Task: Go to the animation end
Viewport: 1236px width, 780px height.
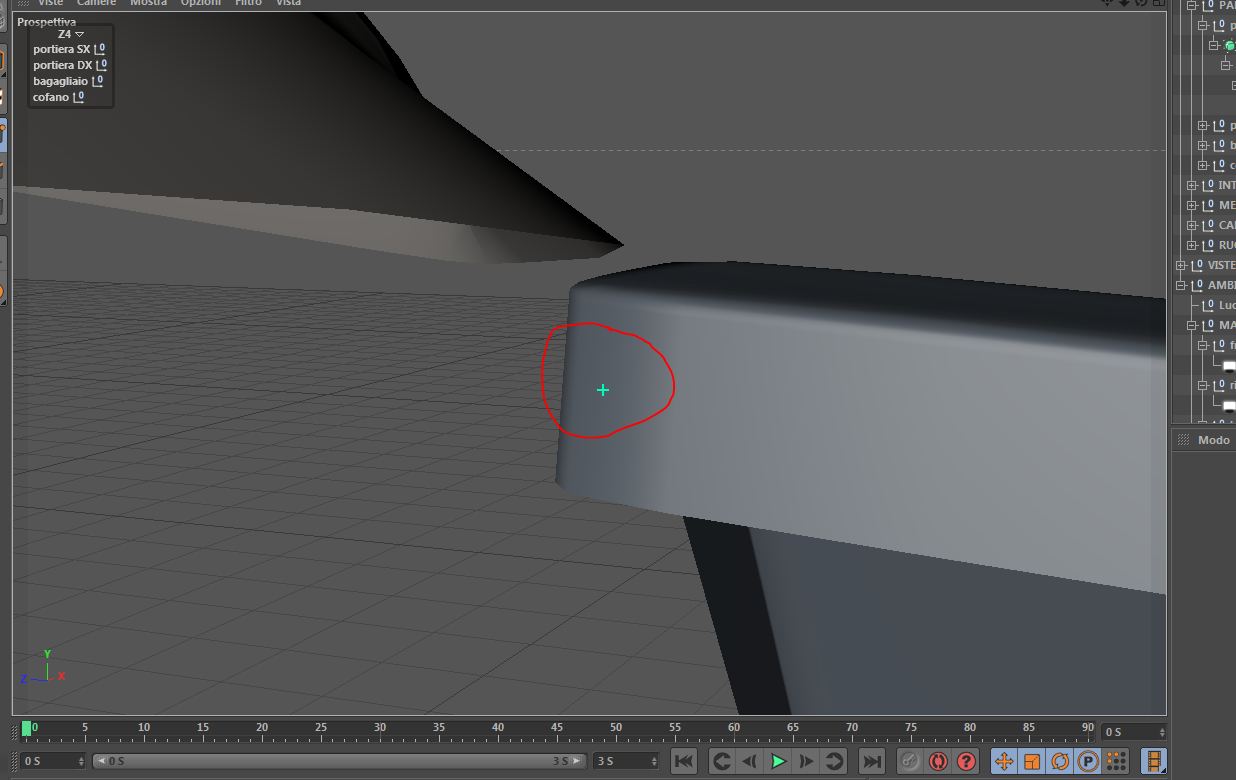Action: 872,761
